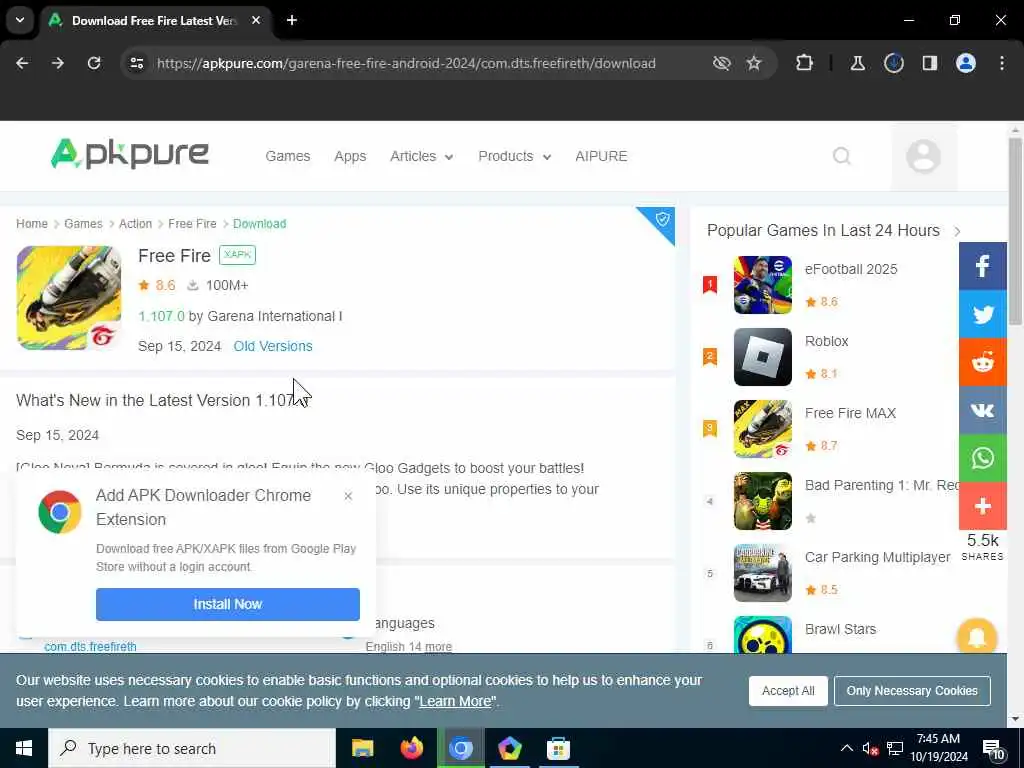Click Install Now extension button
This screenshot has height=768, width=1024.
click(x=227, y=604)
